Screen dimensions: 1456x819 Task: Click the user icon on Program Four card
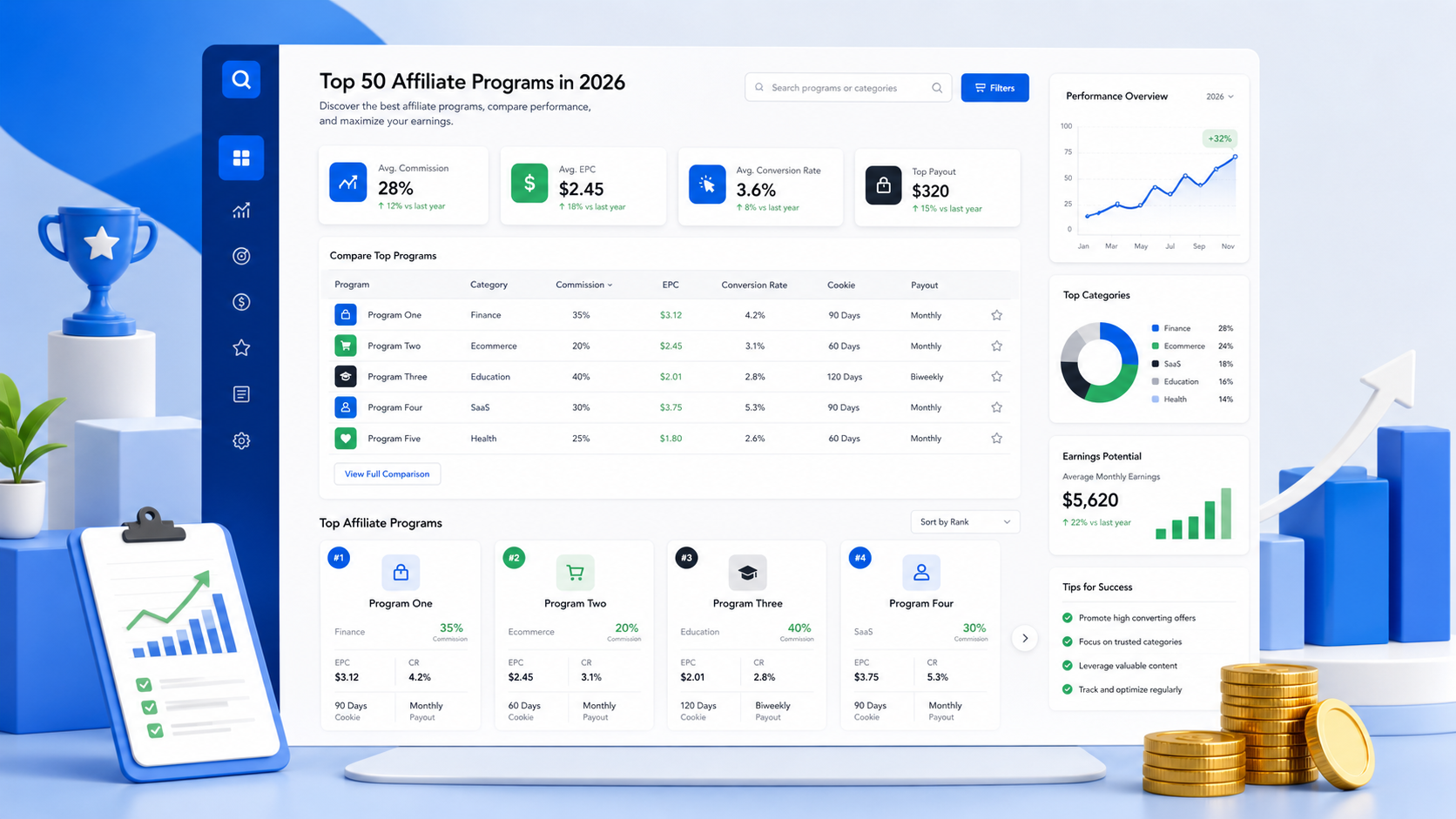click(920, 573)
